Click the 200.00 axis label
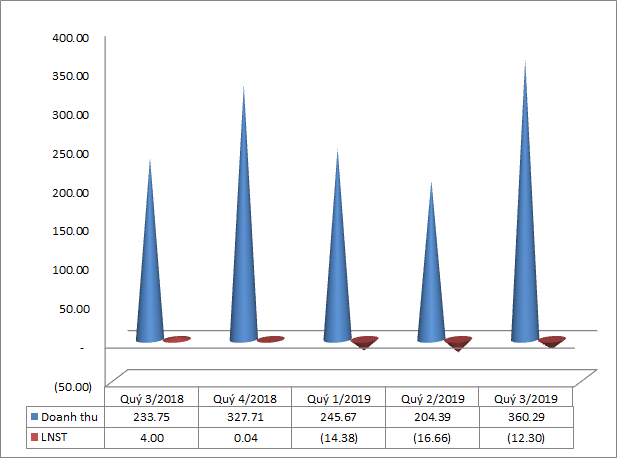 71,193
